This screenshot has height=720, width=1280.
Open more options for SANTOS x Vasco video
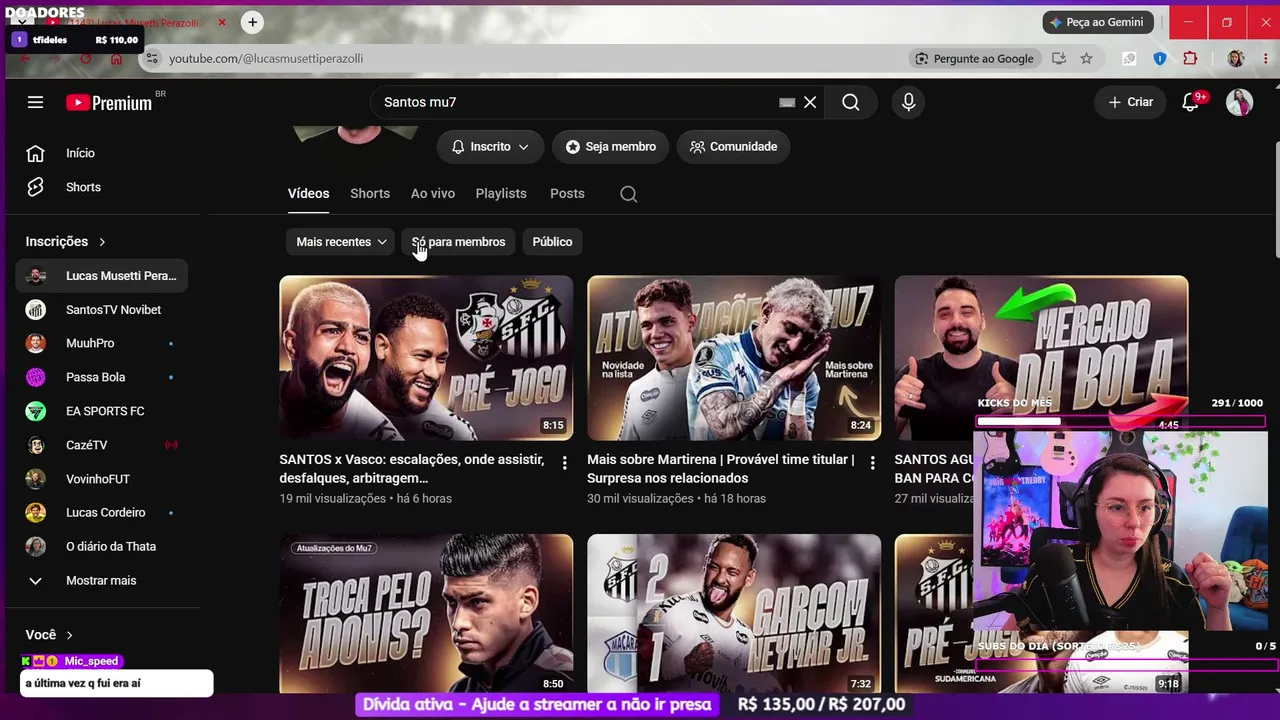point(565,463)
